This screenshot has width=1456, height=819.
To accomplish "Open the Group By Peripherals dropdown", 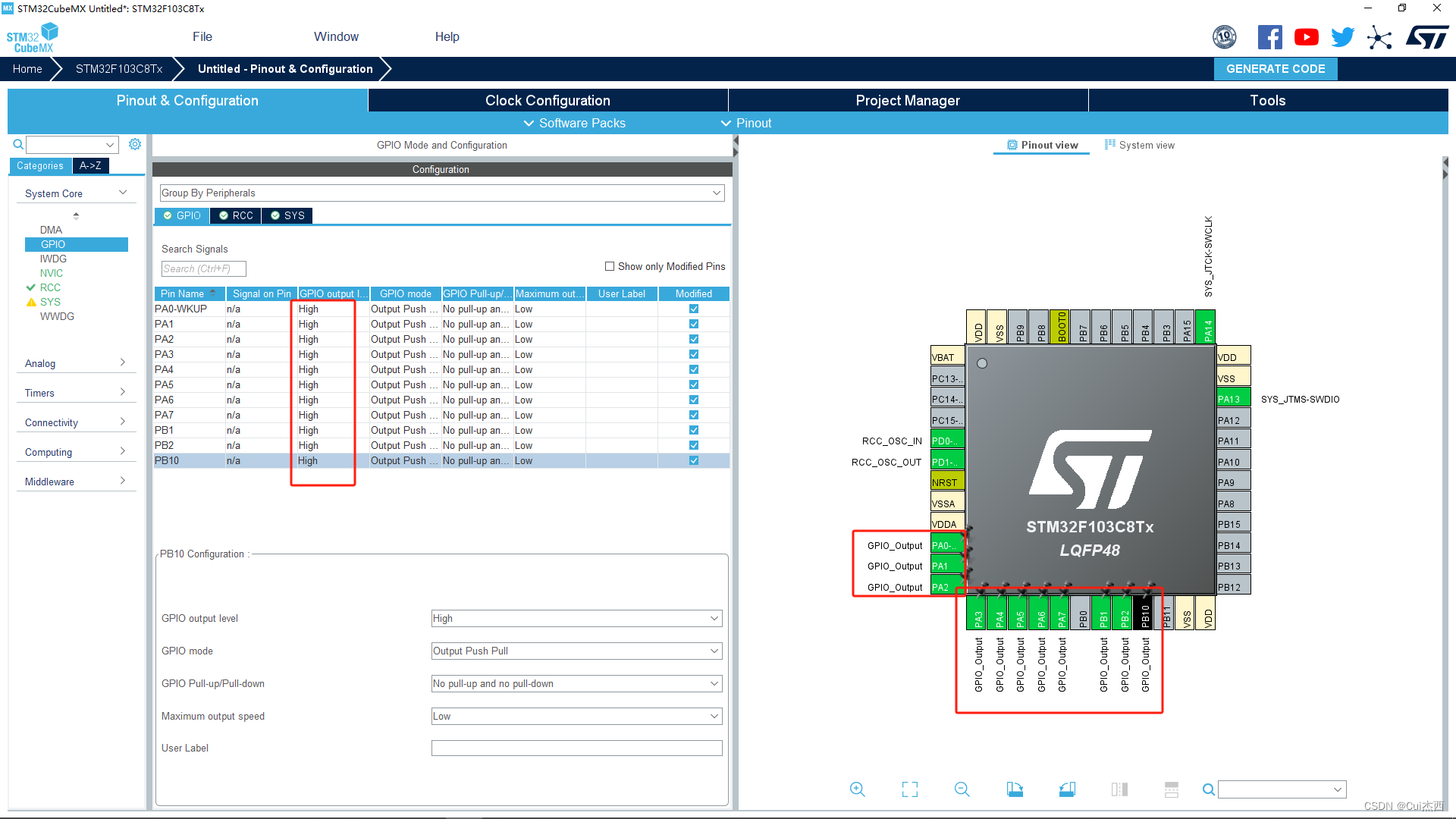I will tap(442, 193).
